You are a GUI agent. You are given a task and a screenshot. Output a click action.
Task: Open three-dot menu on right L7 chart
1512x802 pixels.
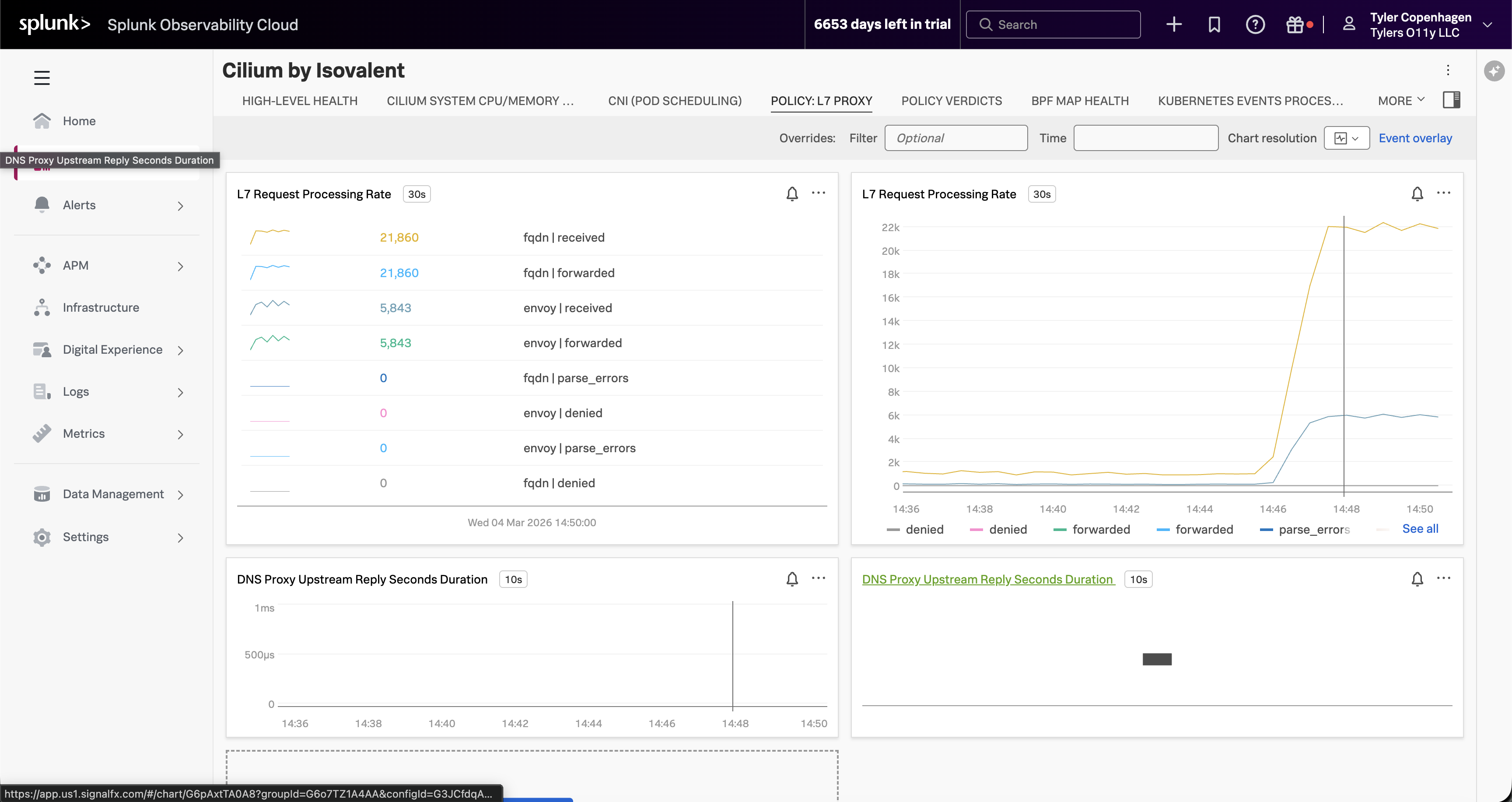[x=1443, y=193]
